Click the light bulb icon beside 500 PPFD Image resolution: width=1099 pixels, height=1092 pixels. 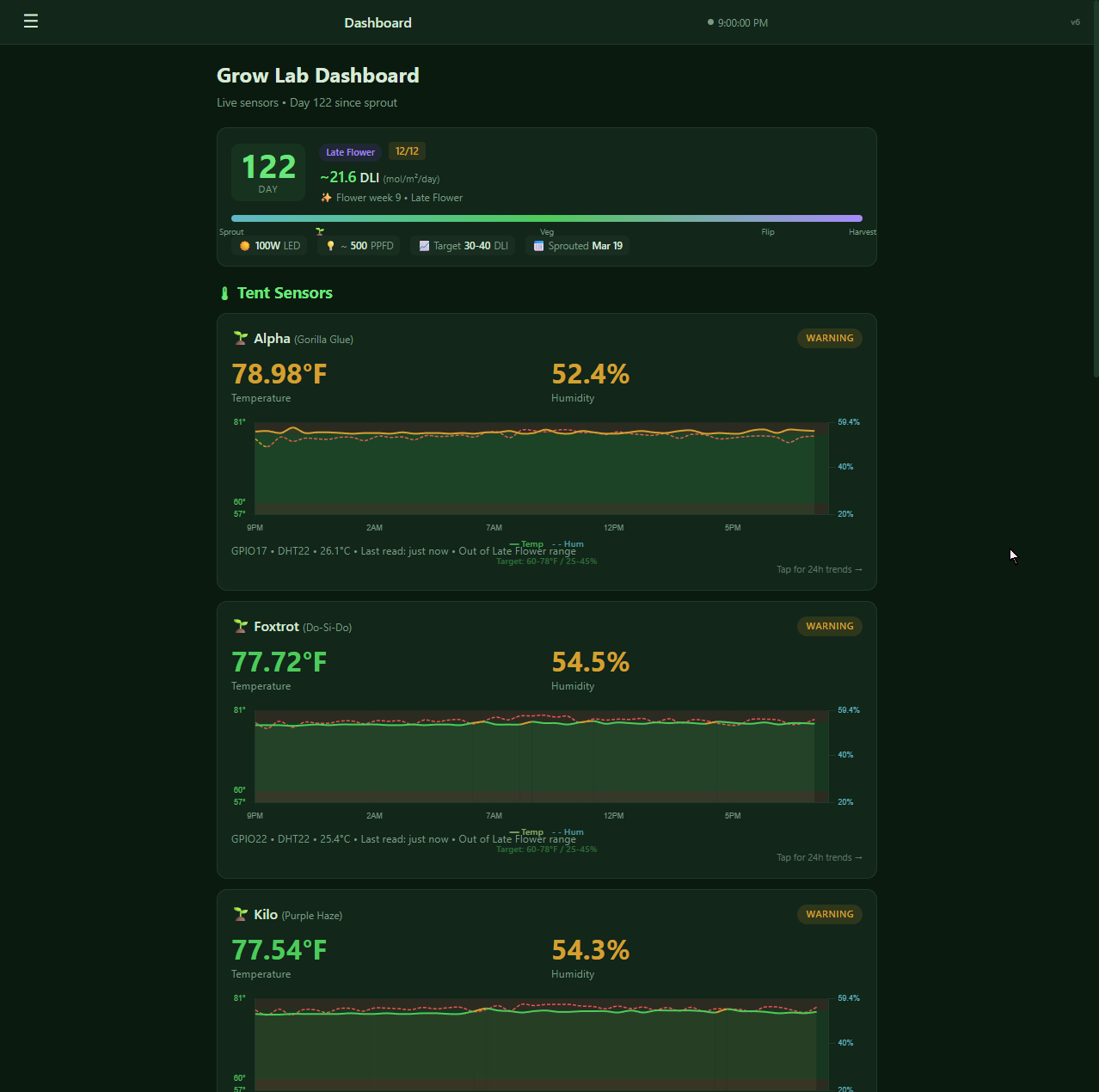330,246
